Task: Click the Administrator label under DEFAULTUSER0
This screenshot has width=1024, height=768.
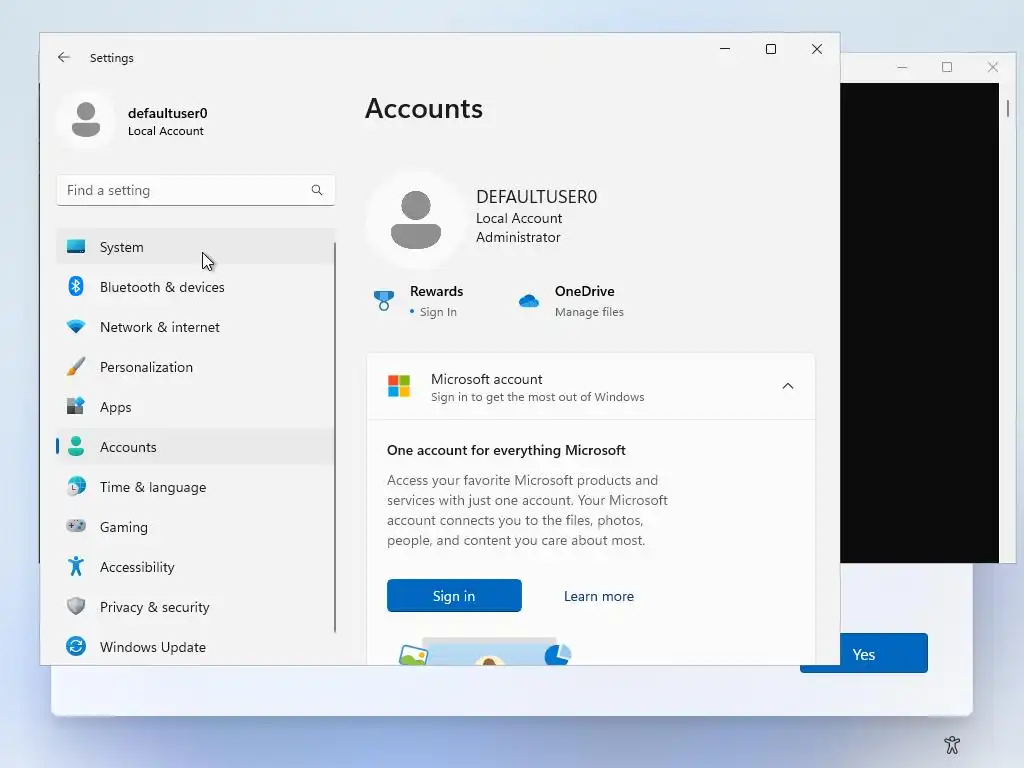Action: point(518,237)
